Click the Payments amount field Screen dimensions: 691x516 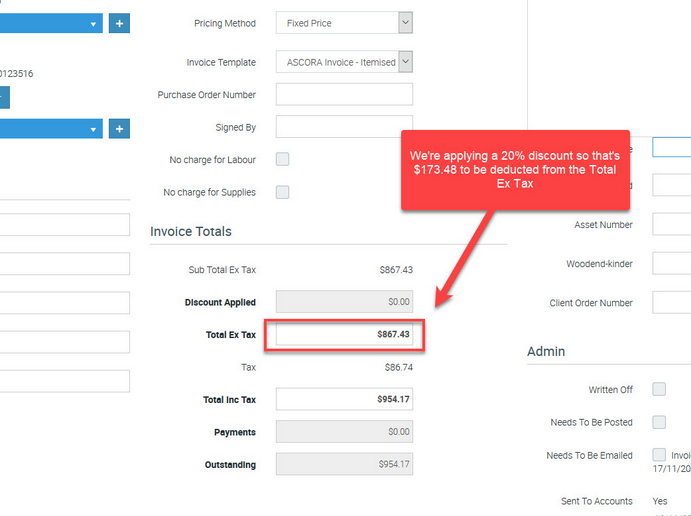tap(344, 432)
